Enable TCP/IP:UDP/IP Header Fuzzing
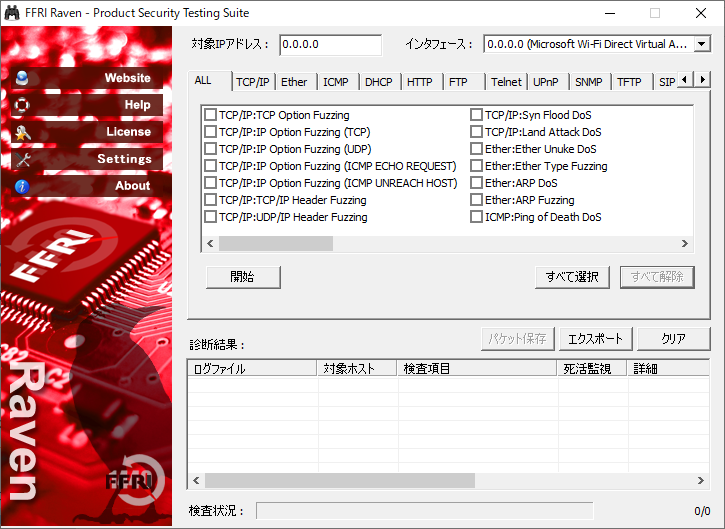725x529 pixels. pos(210,217)
